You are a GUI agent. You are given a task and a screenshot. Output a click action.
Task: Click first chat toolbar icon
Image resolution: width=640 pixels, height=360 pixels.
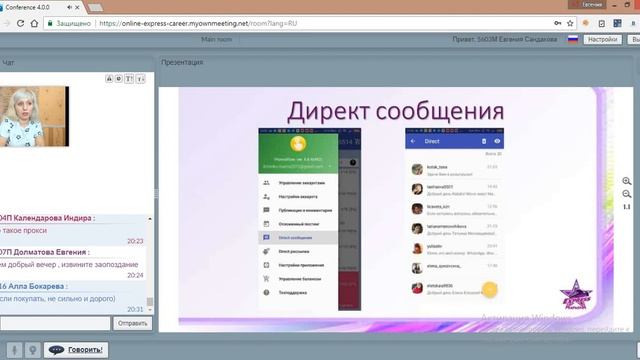pos(109,78)
